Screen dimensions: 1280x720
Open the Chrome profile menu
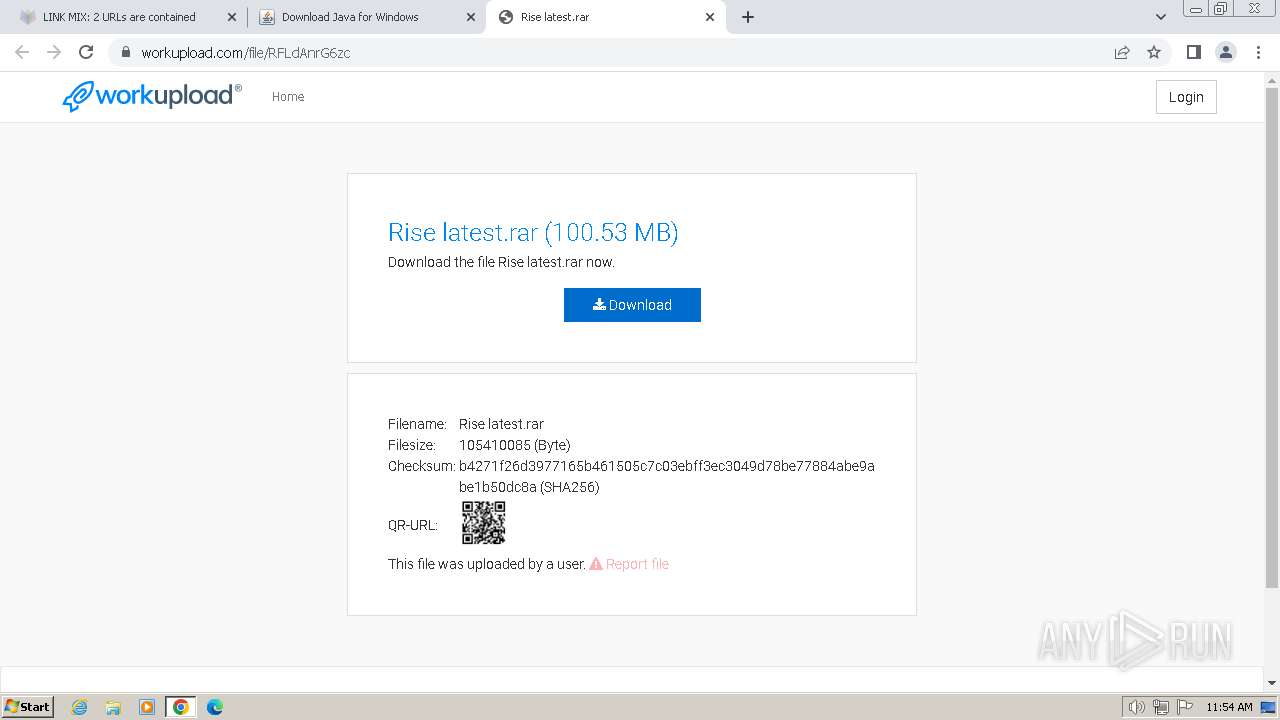point(1225,53)
